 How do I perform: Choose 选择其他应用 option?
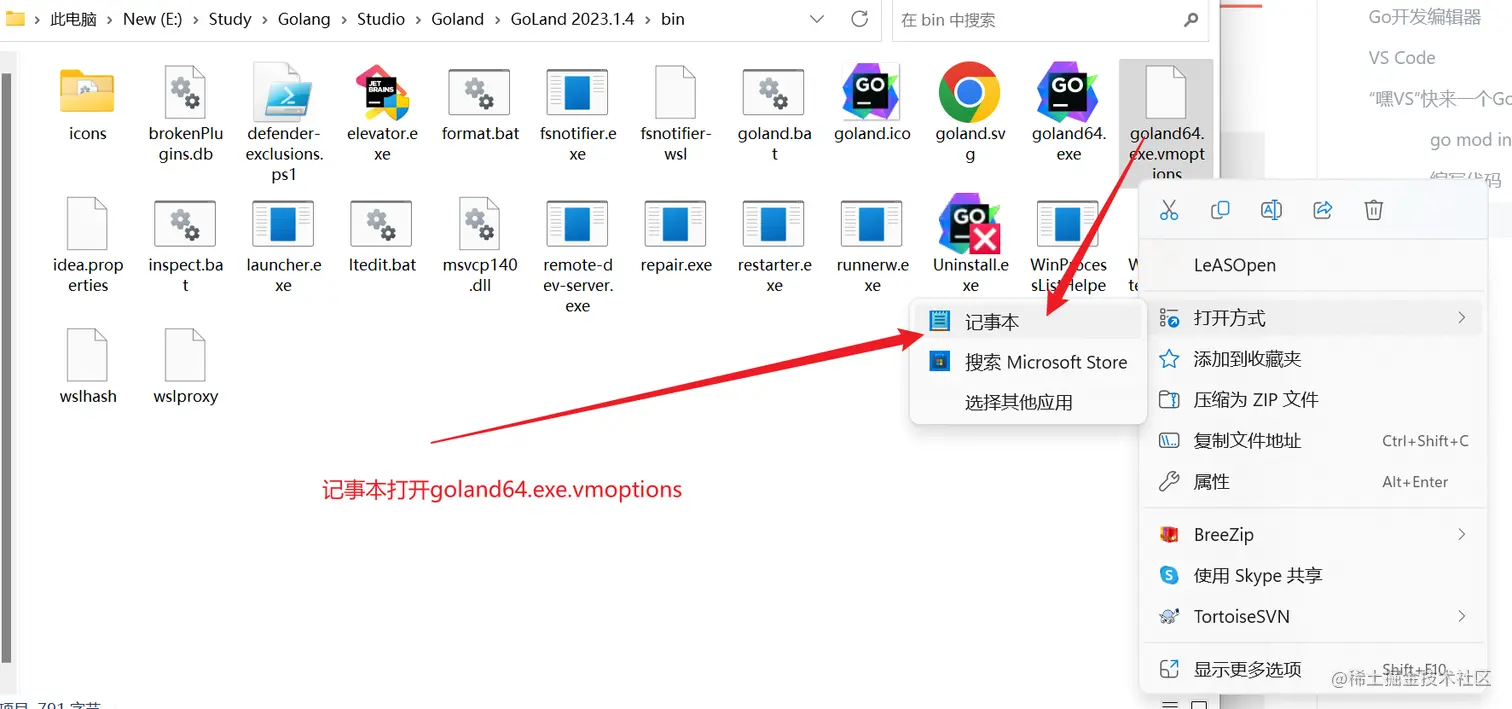[x=1029, y=402]
